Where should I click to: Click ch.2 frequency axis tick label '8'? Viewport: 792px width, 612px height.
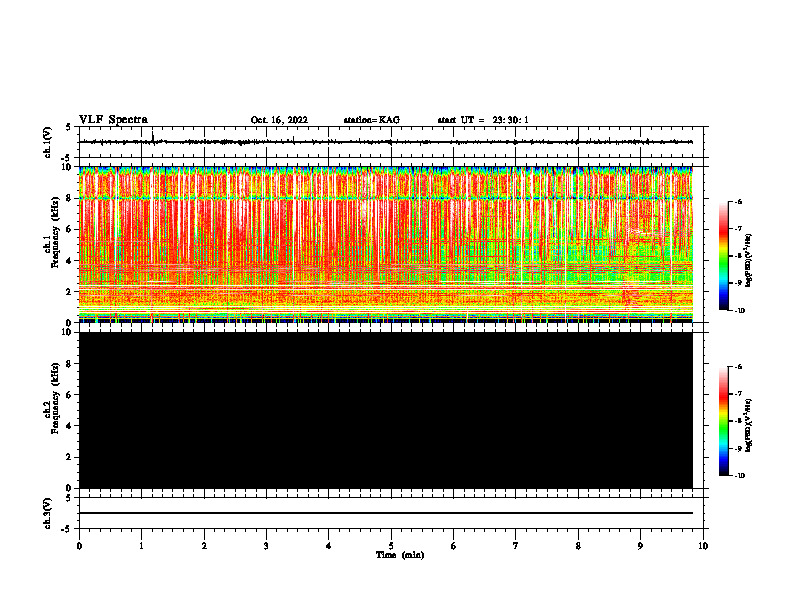pos(70,364)
